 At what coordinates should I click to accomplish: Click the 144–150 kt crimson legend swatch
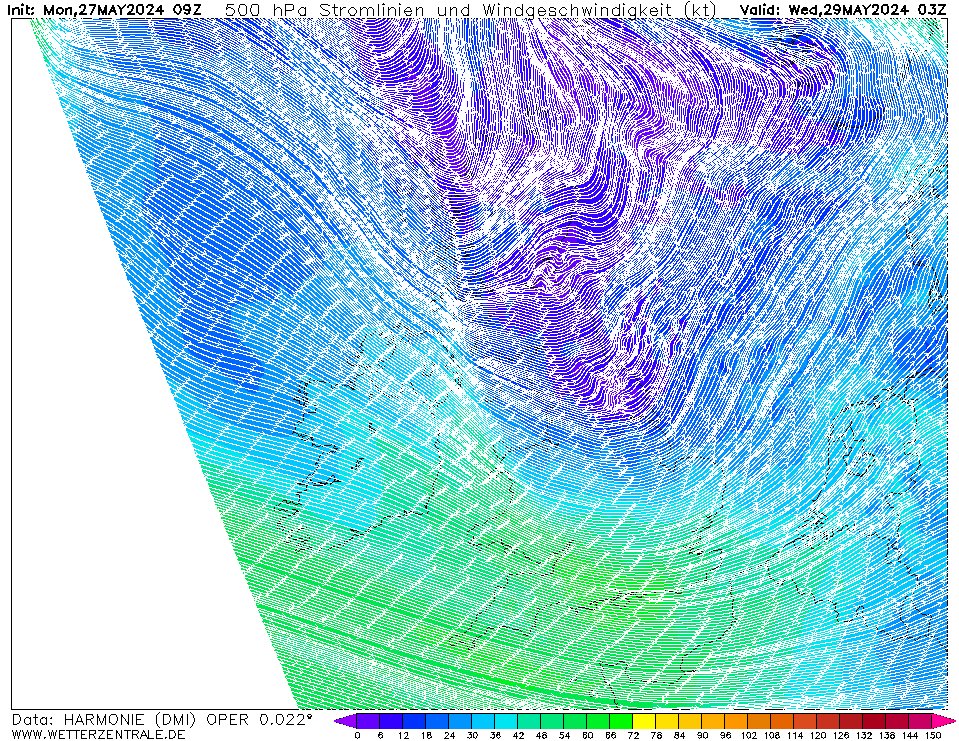point(920,721)
